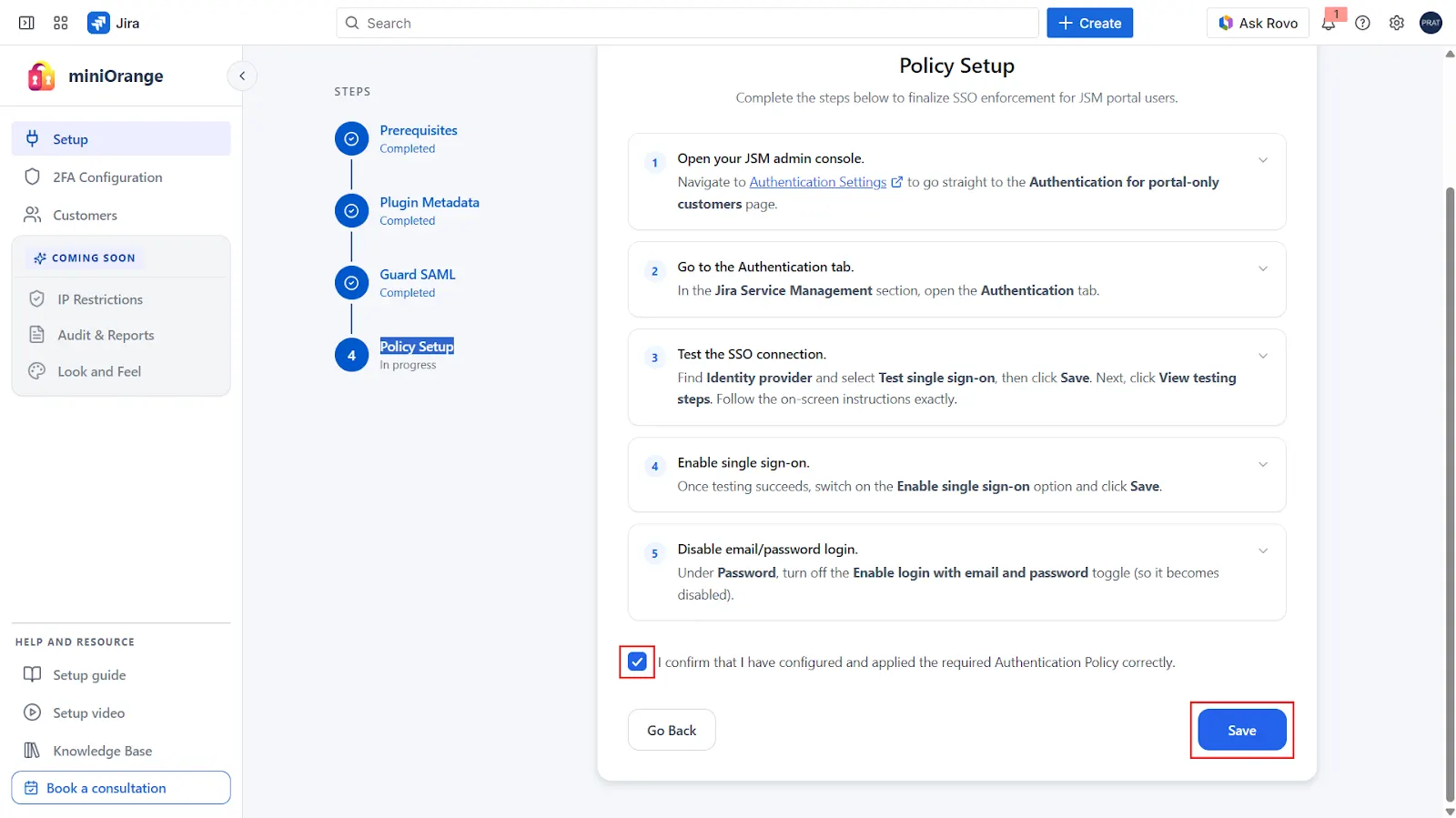Click the IP Restrictions shield icon

pyautogui.click(x=37, y=298)
